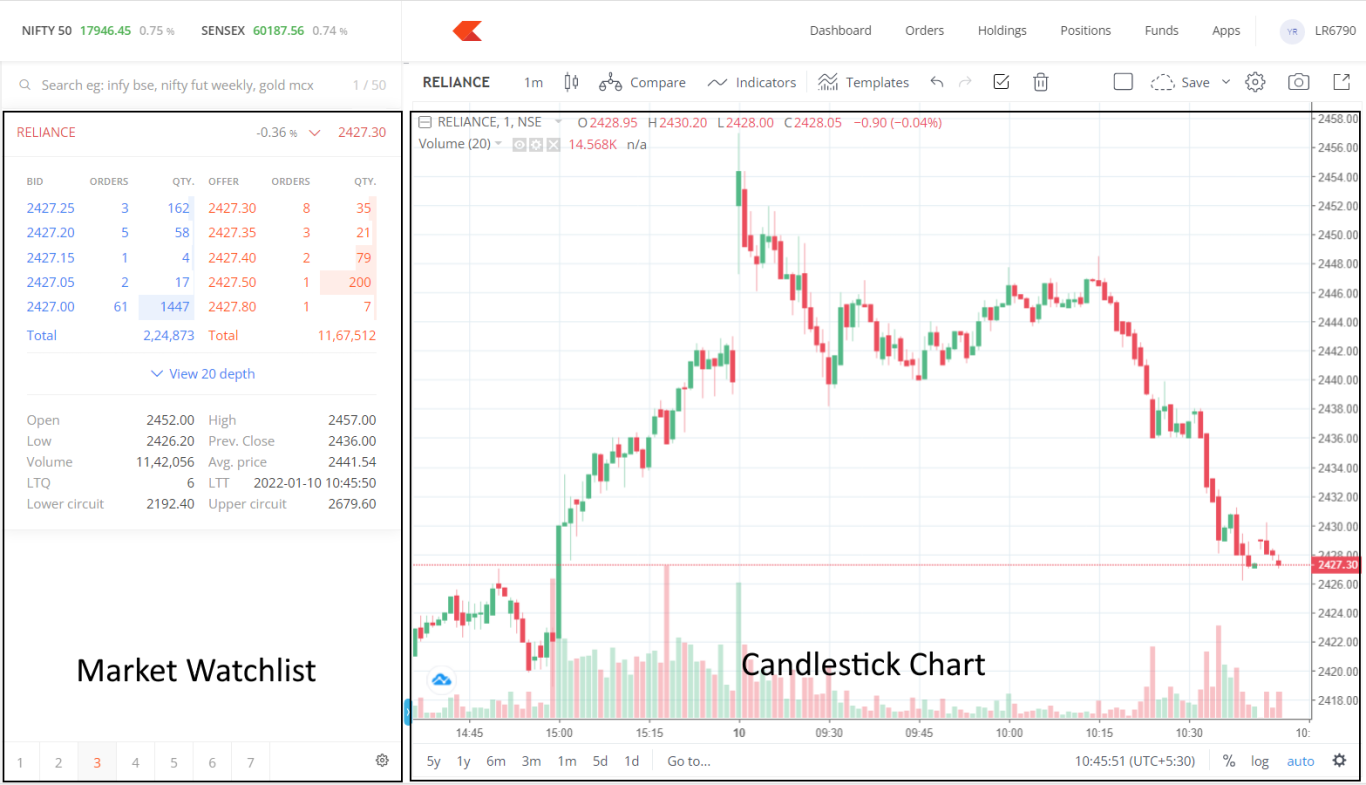Click the blue cloud icon on chart

(441, 680)
